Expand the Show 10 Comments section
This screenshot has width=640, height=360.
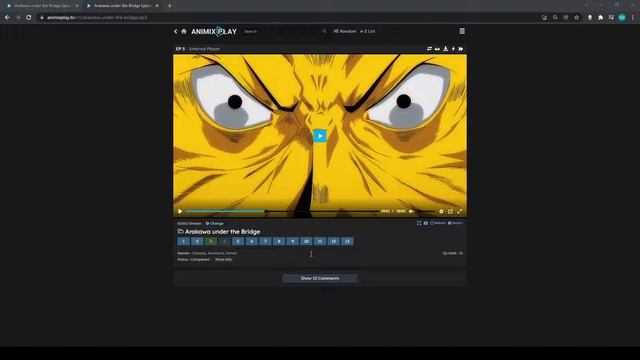click(x=320, y=278)
